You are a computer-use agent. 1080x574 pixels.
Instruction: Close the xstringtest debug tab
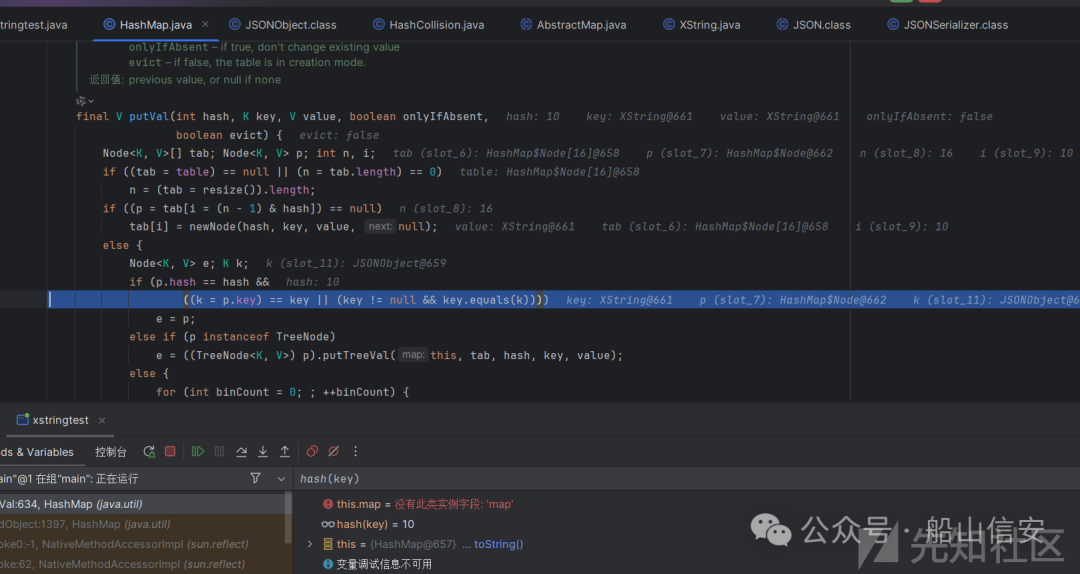[102, 420]
